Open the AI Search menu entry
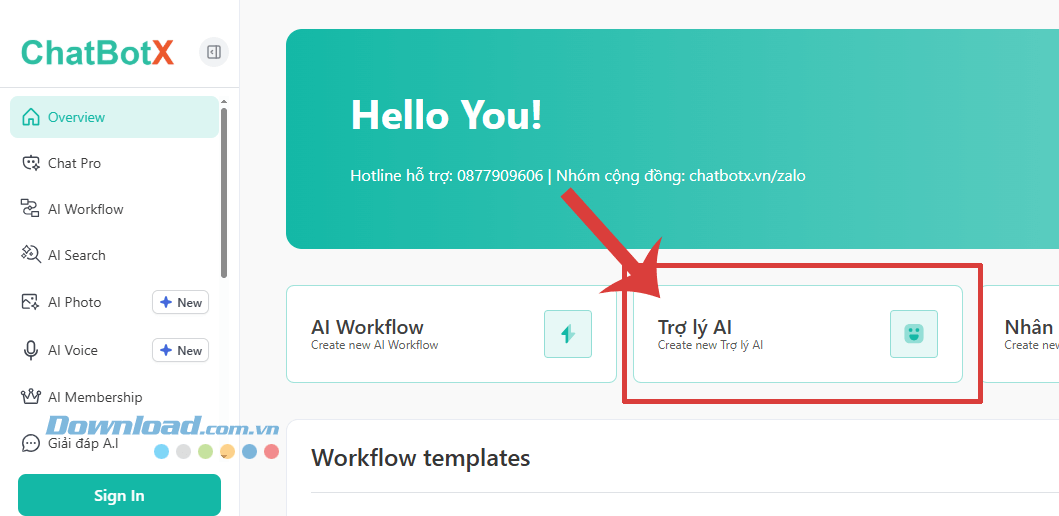The width and height of the screenshot is (1059, 516). pos(77,255)
